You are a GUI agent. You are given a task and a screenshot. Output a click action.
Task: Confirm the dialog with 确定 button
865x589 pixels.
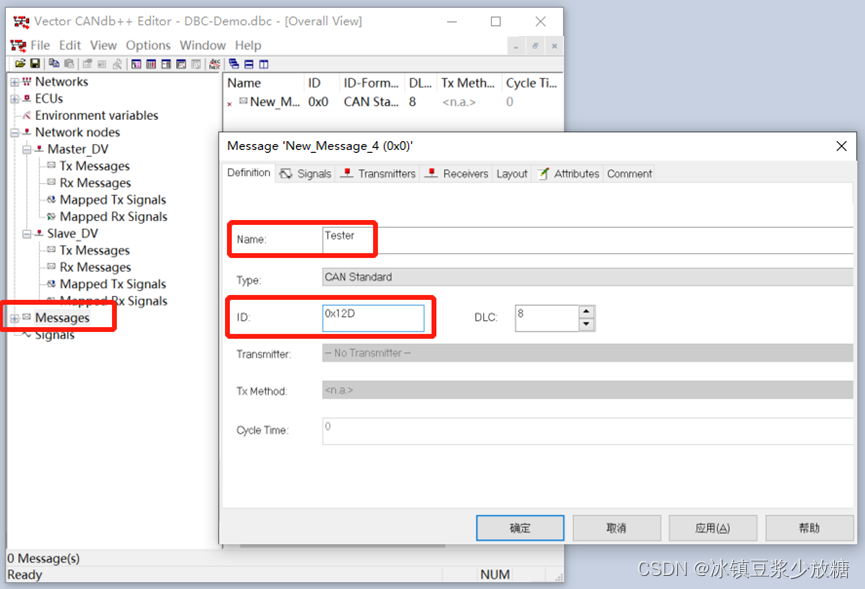[x=520, y=528]
